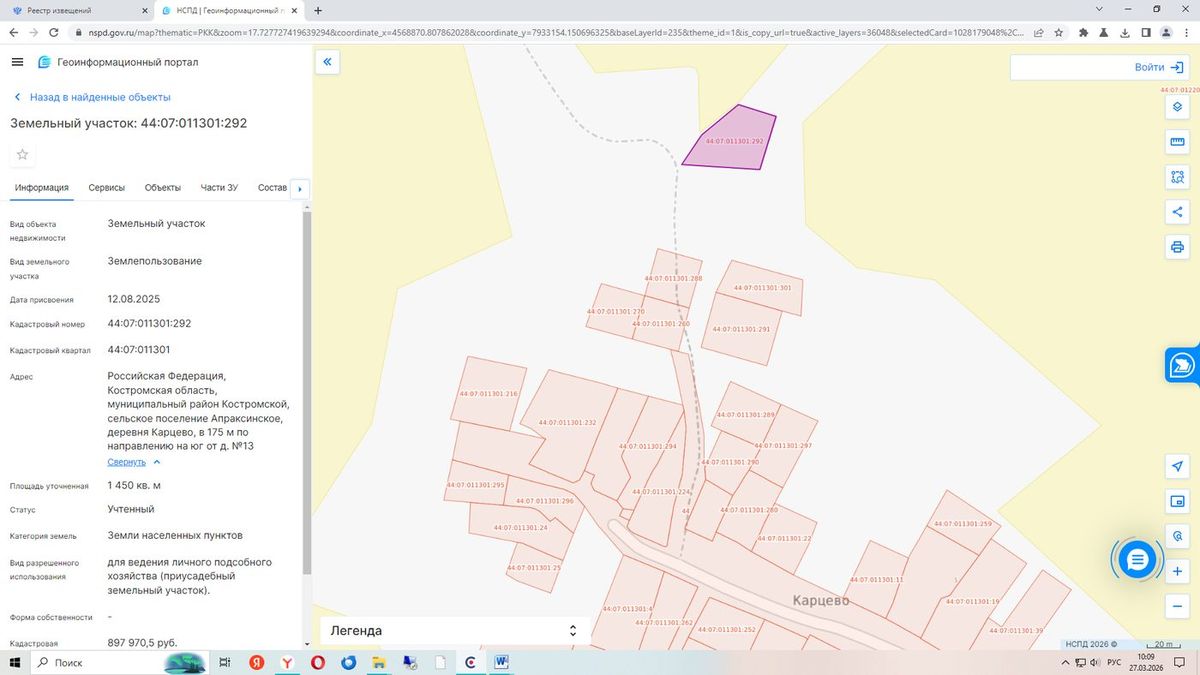Click the assignment date 12.08.2025

click(x=133, y=299)
